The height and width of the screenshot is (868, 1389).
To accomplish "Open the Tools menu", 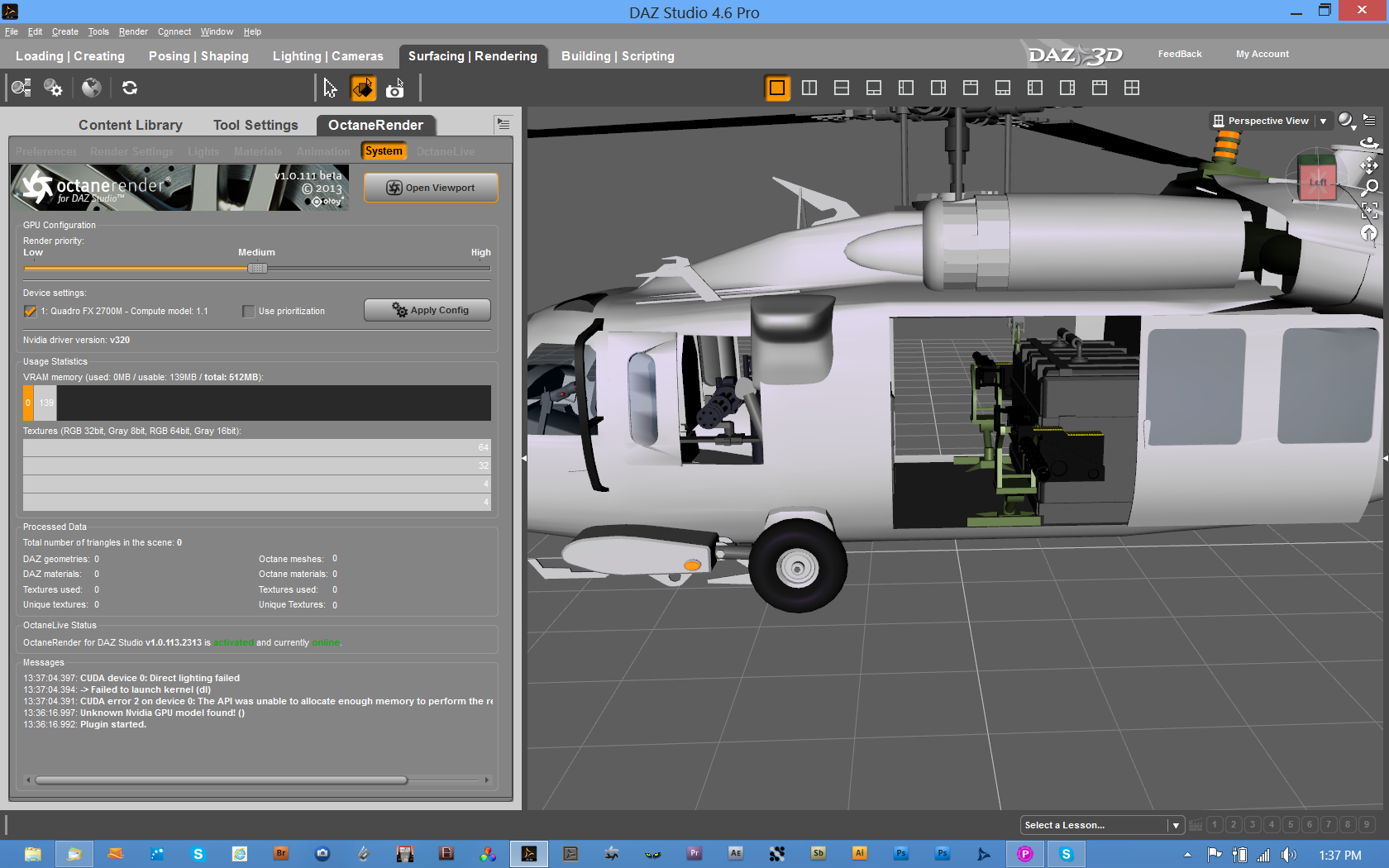I will pos(98,31).
